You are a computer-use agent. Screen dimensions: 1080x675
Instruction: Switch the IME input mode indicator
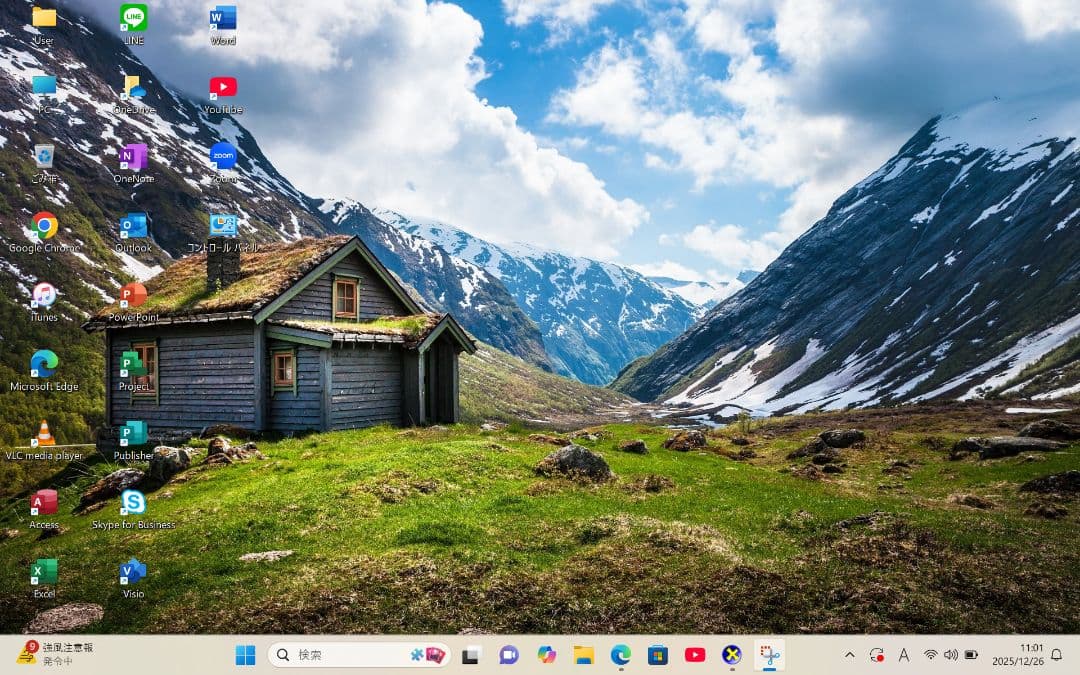(904, 655)
